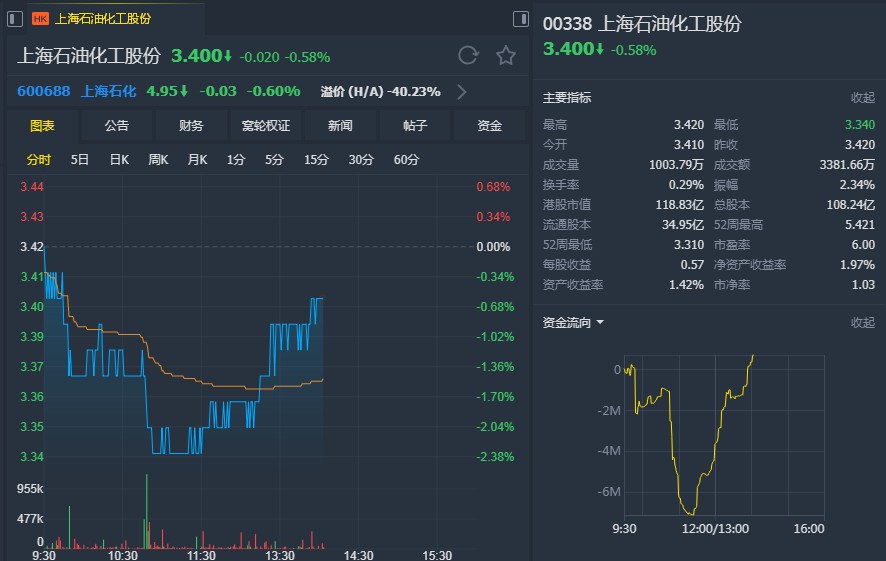This screenshot has height=561, width=886.
Task: Click the 52周最低 value 3.310
Action: pos(689,245)
